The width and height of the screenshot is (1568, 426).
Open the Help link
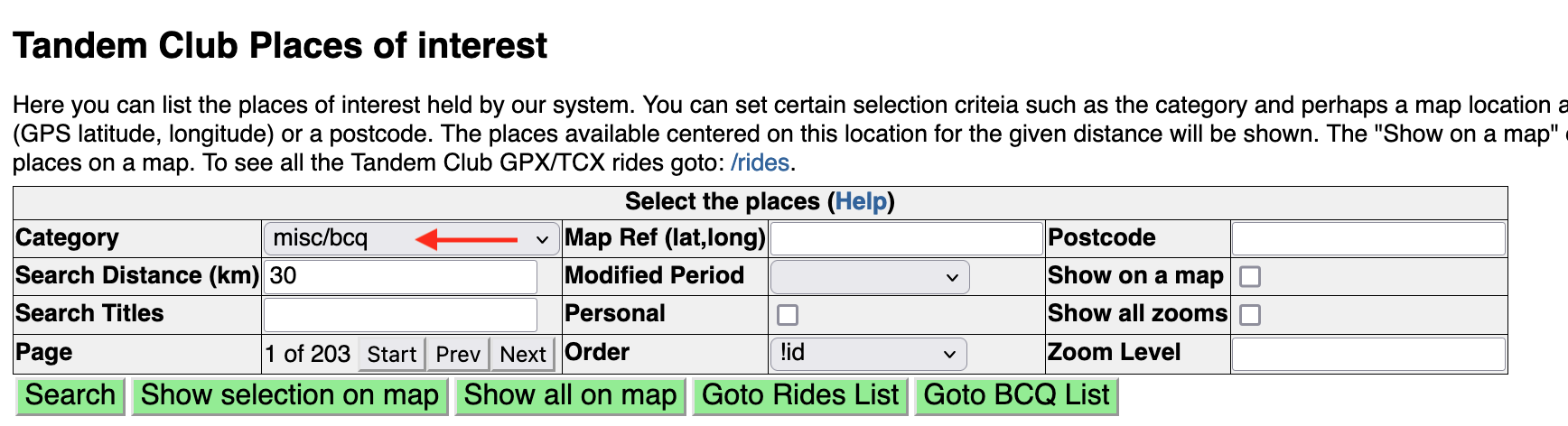[861, 202]
